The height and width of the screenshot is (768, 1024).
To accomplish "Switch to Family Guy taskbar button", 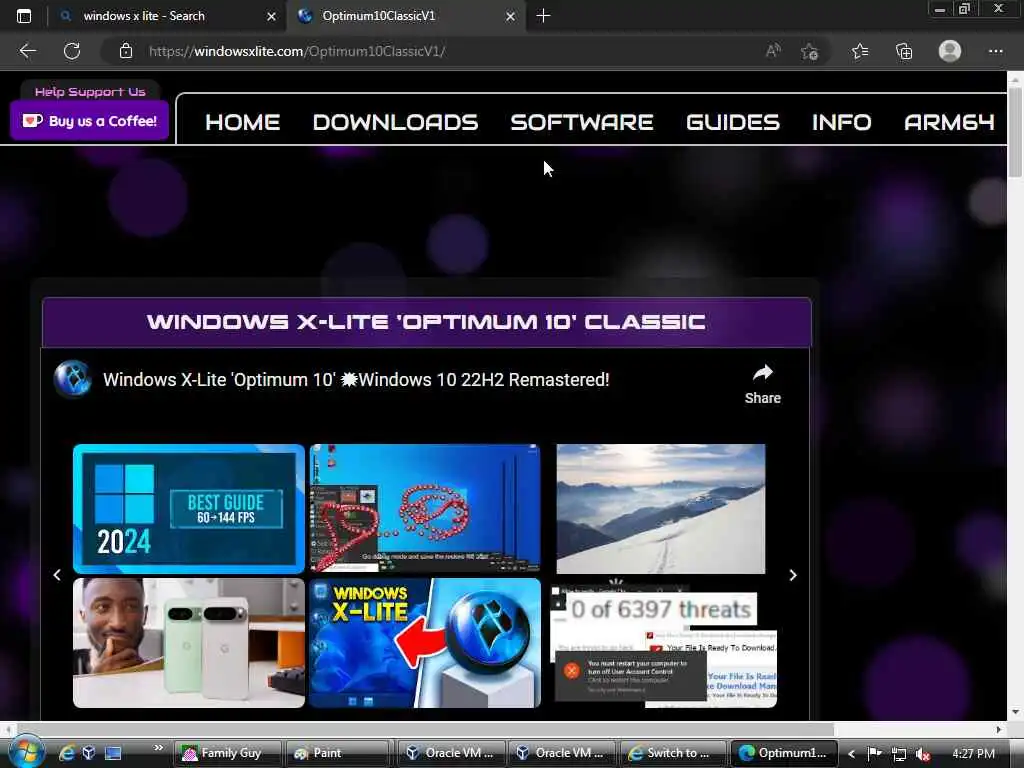I will (x=228, y=753).
